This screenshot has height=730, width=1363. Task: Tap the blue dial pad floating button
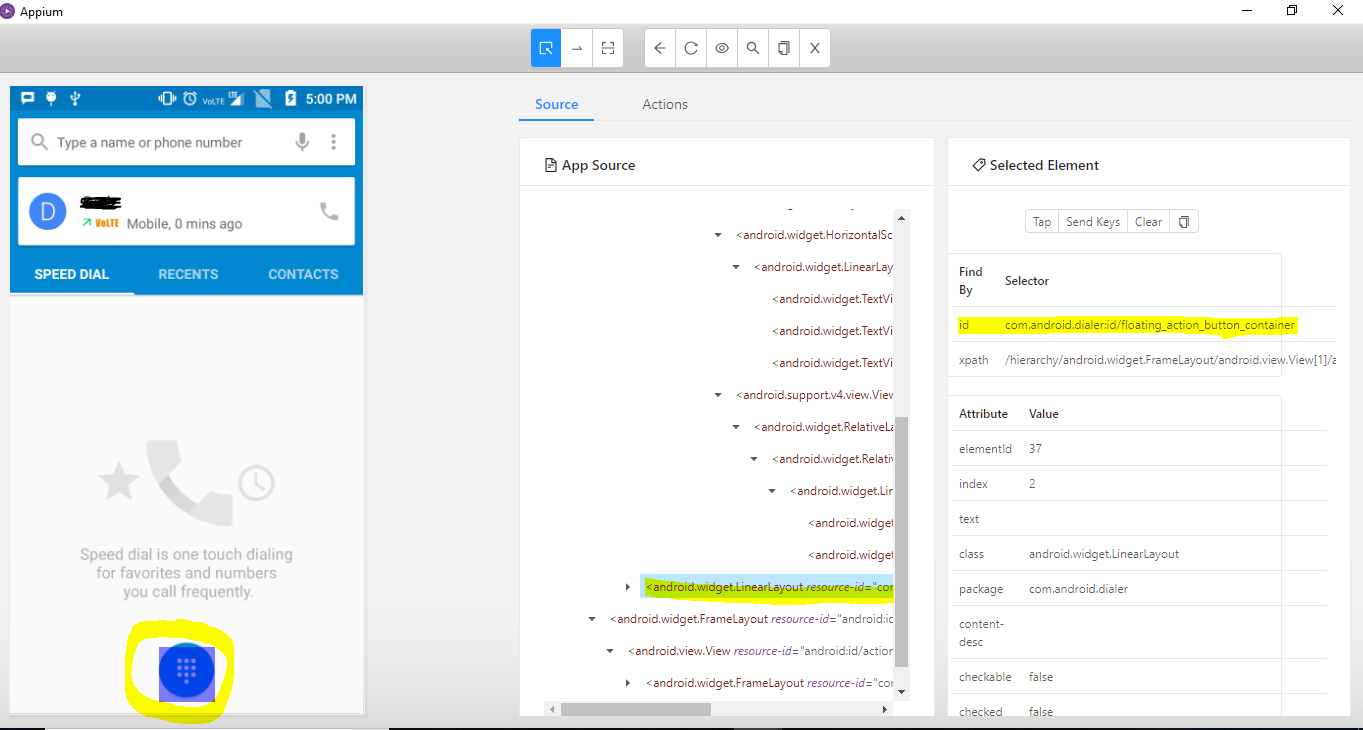(185, 671)
